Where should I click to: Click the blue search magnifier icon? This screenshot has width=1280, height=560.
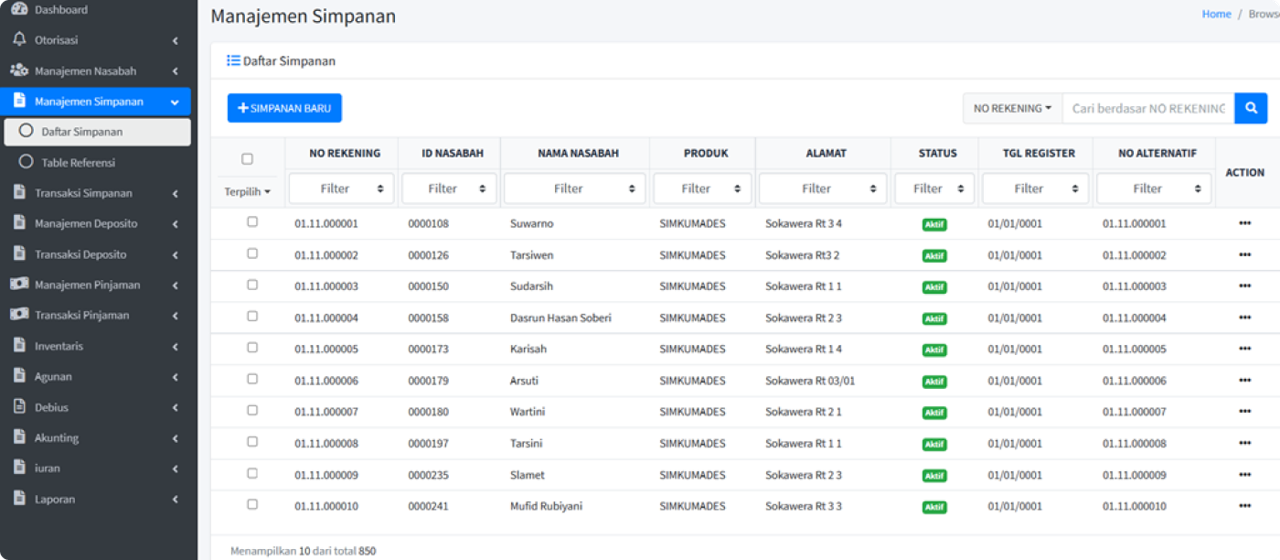[x=1250, y=108]
